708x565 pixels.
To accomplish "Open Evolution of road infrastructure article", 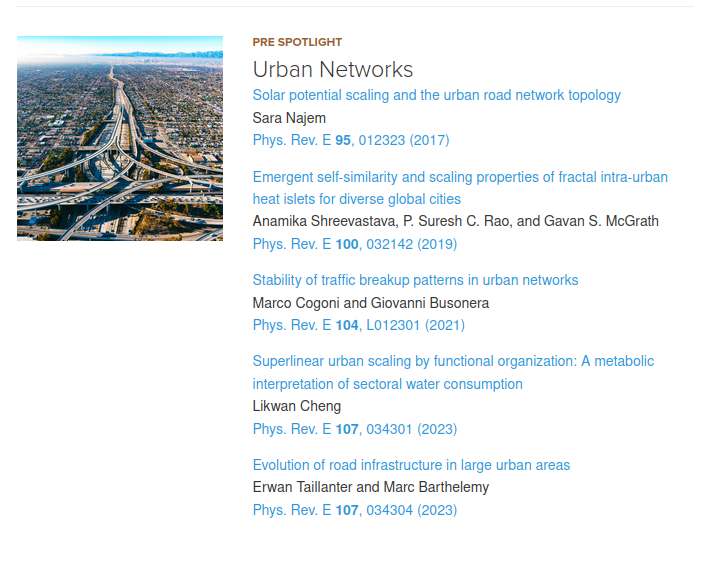I will [411, 465].
